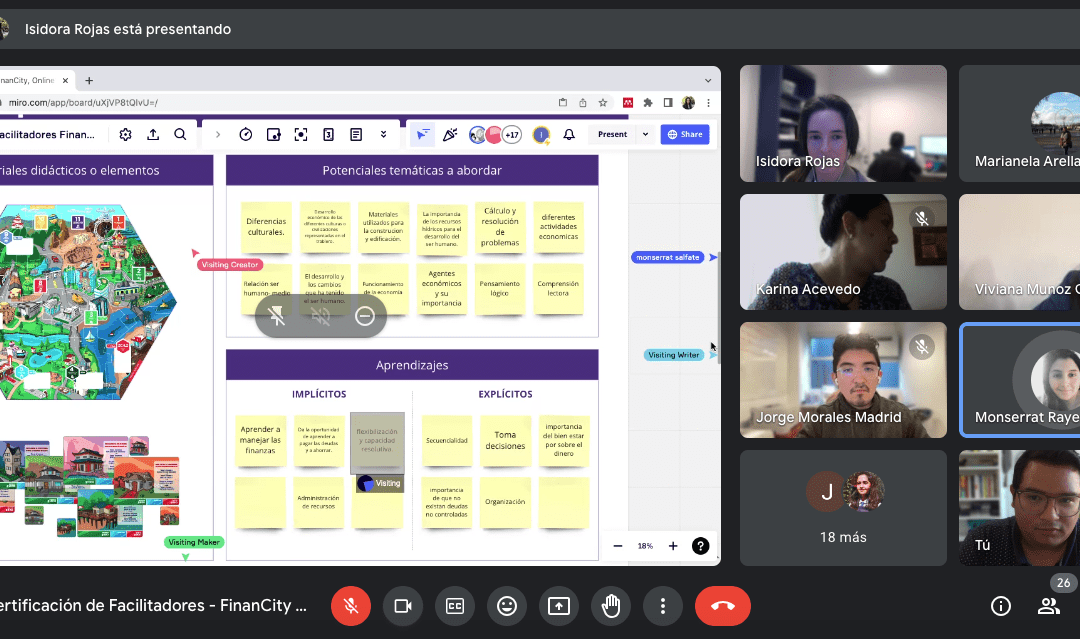Click the export board upload icon
Image resolution: width=1080 pixels, height=639 pixels.
click(153, 135)
